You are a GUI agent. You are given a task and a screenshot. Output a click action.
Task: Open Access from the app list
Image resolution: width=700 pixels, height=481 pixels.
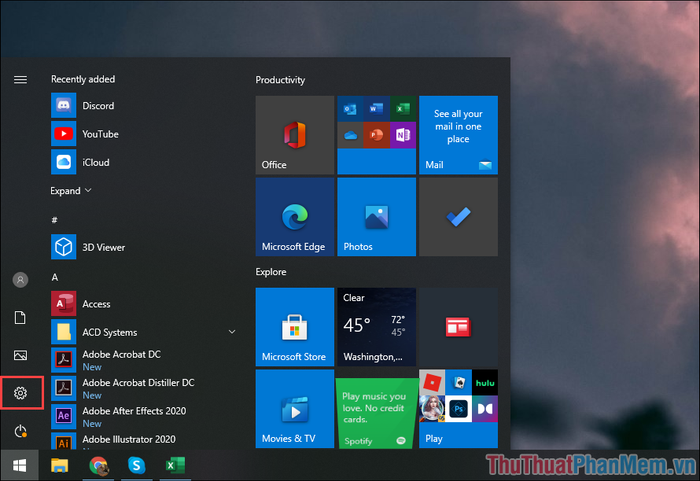[x=143, y=304]
